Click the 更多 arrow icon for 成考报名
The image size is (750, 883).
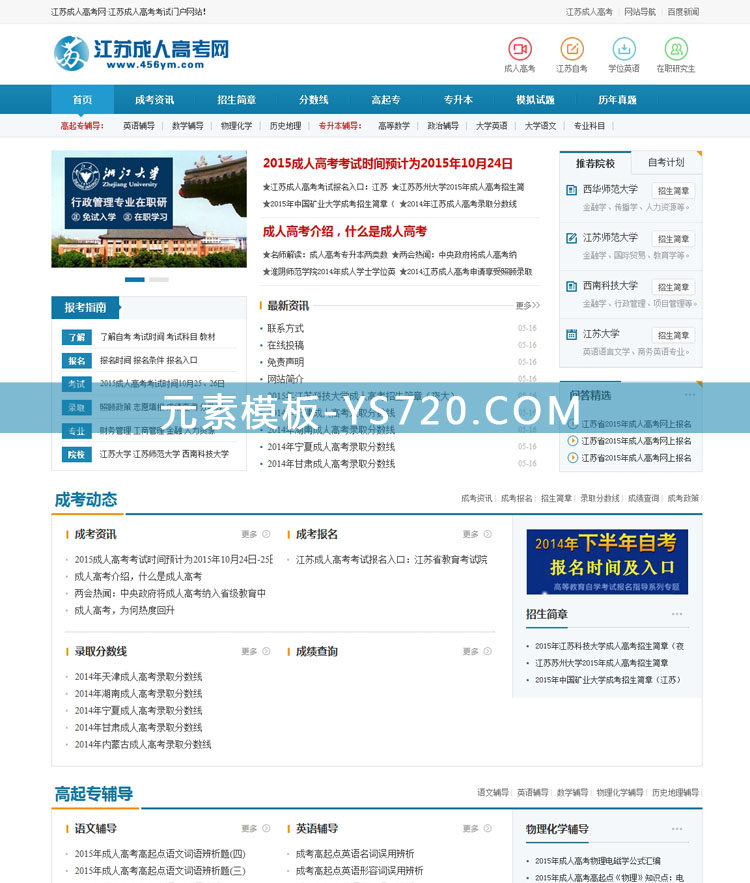pos(488,534)
